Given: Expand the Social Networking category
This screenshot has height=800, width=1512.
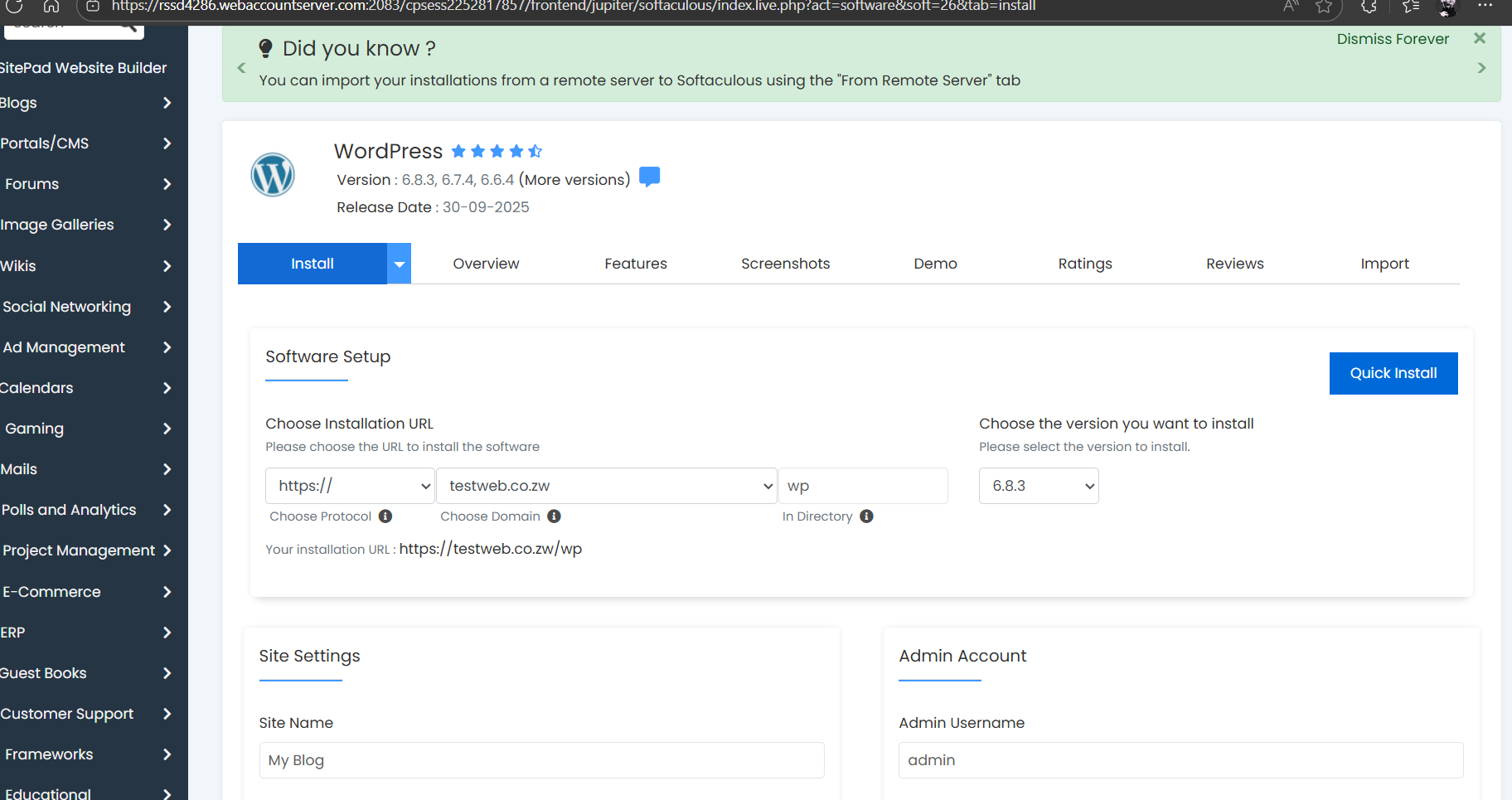Looking at the screenshot, I should [86, 307].
